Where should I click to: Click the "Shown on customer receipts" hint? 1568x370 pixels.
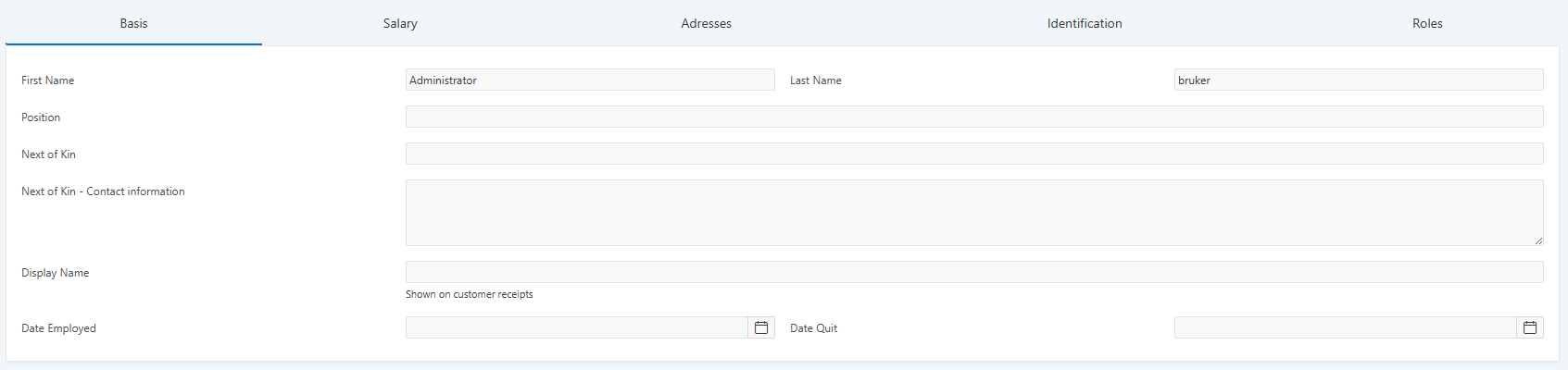[x=469, y=294]
